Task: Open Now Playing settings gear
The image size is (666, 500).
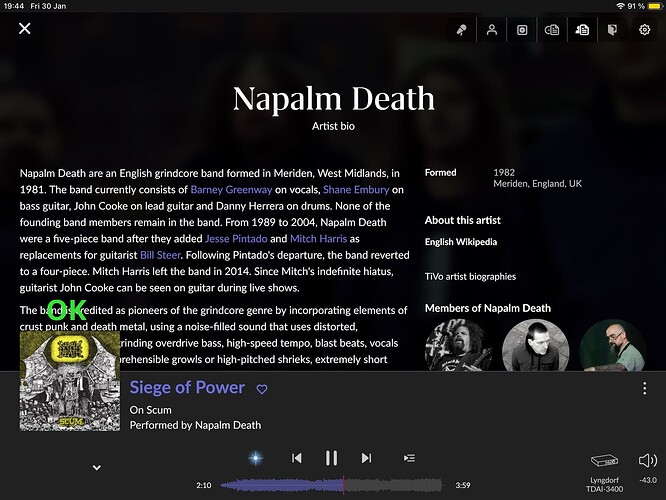Action: tap(644, 30)
